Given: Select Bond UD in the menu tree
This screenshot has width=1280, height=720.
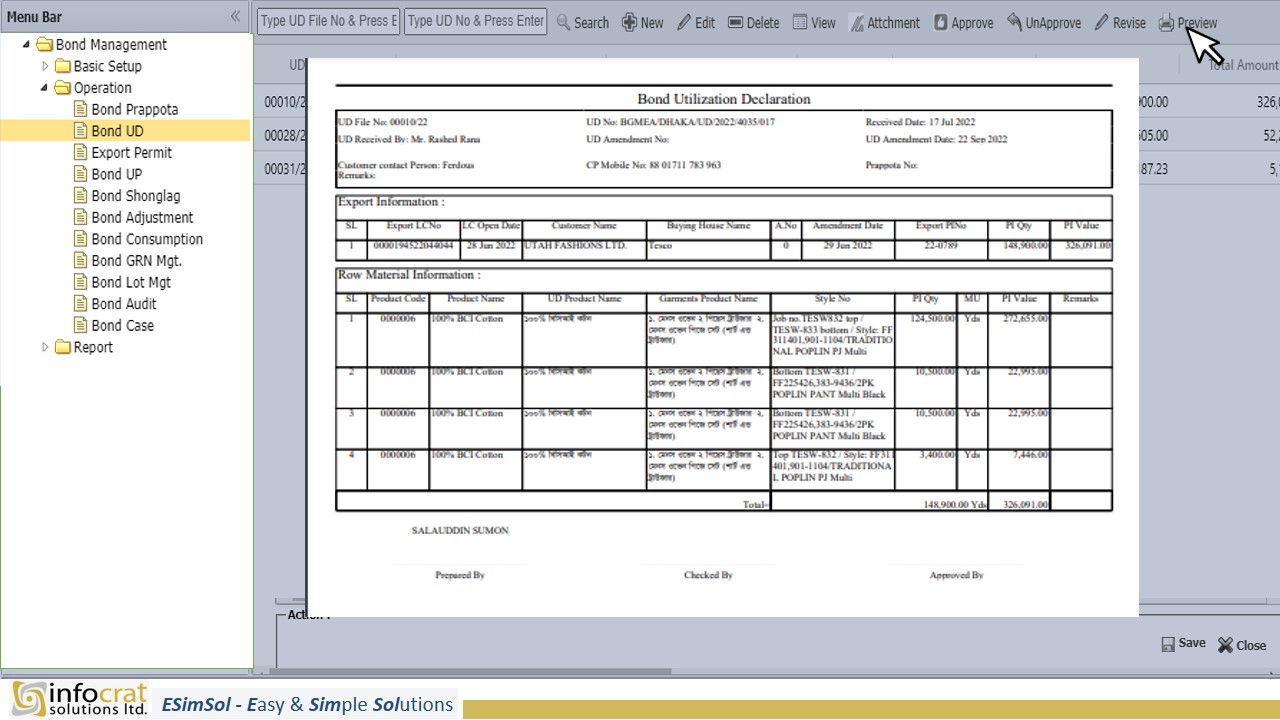Looking at the screenshot, I should point(117,131).
